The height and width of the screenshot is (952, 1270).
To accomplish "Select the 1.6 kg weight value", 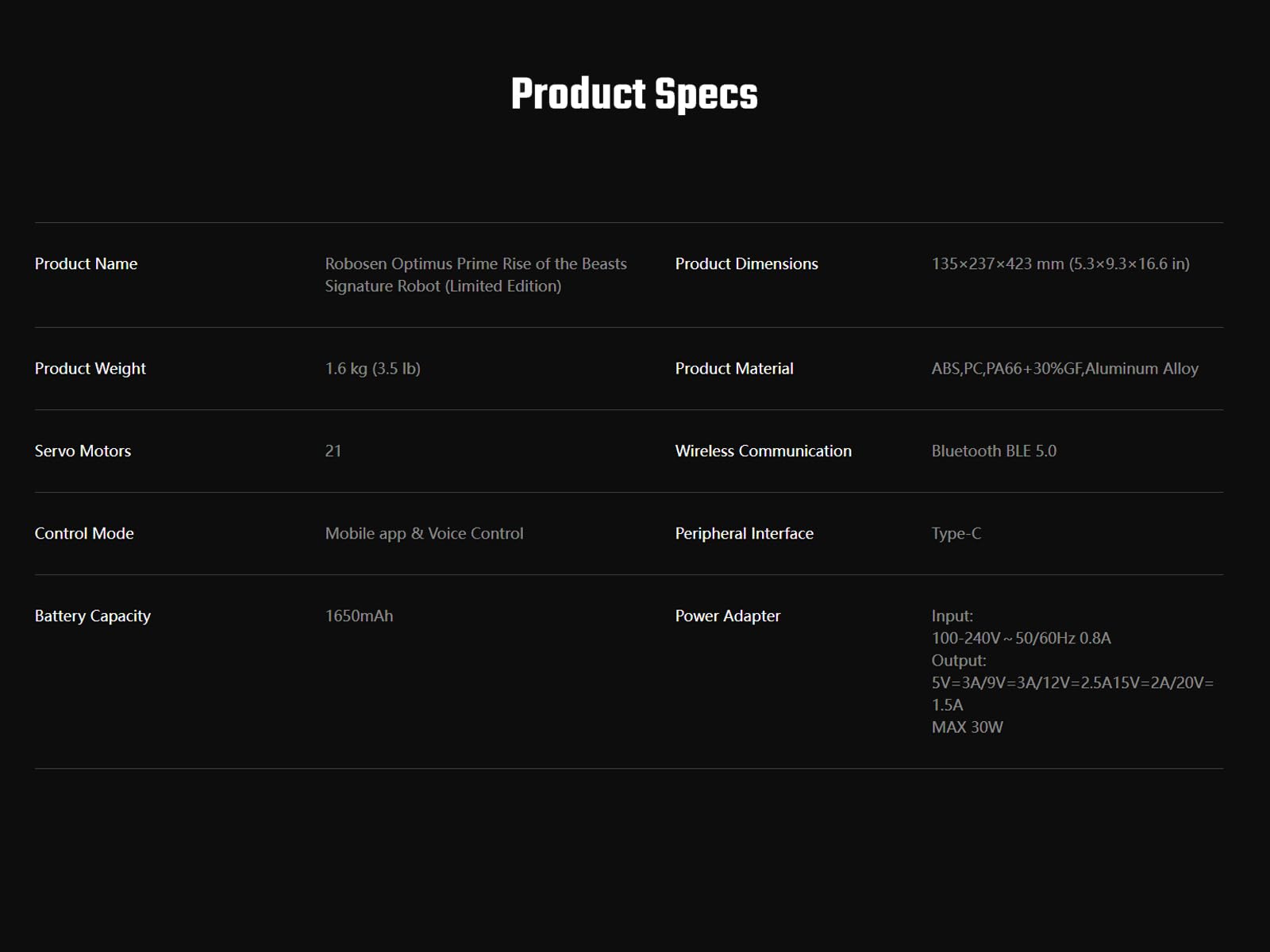I will [372, 369].
